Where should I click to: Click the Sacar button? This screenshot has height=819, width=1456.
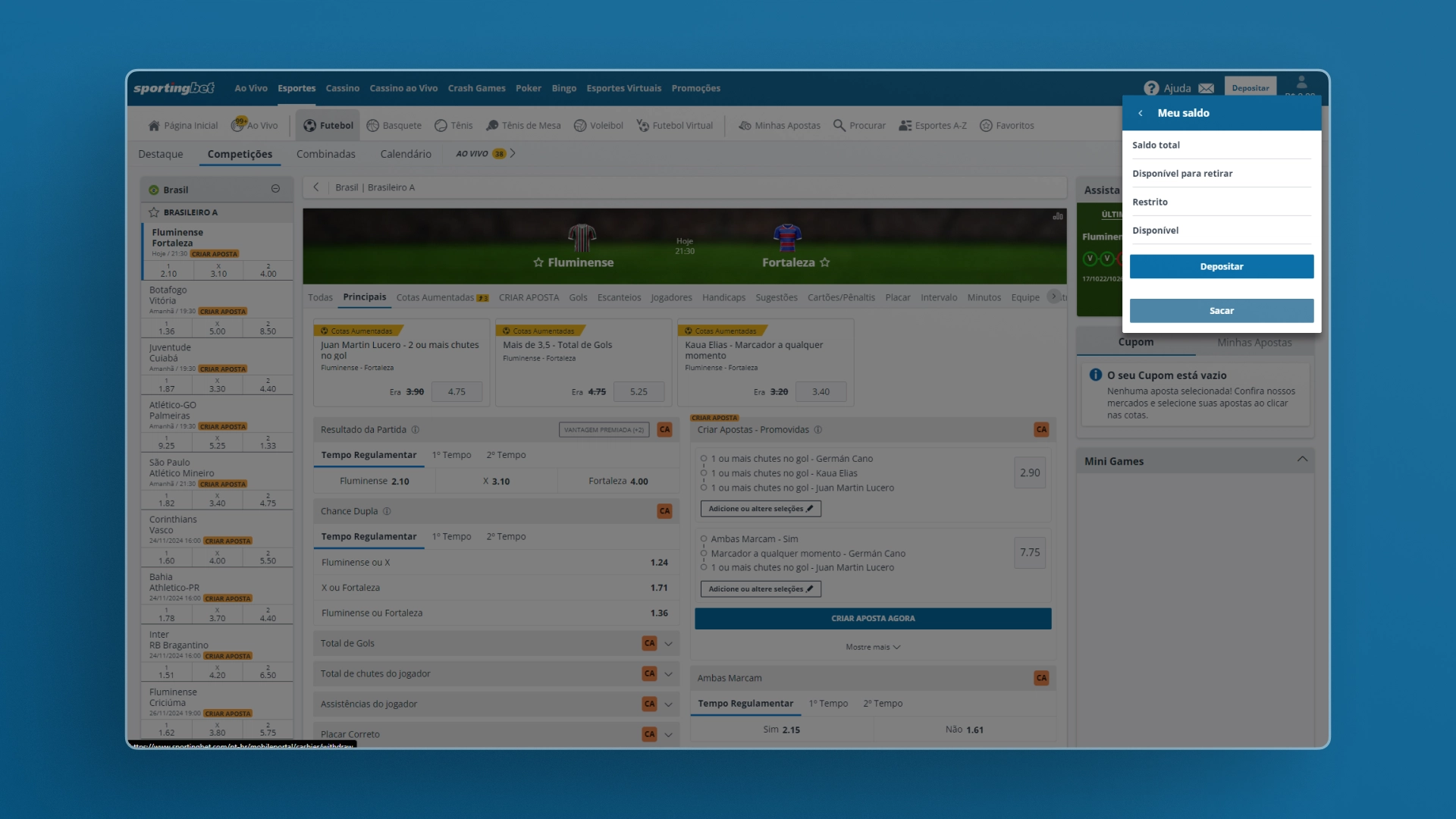(1222, 311)
